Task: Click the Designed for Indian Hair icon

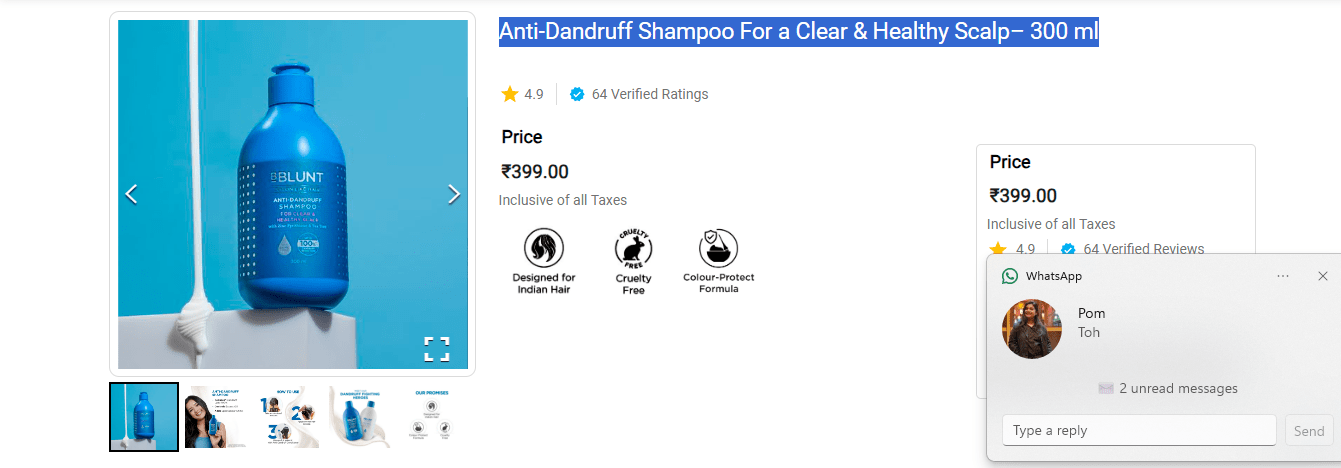Action: click(544, 248)
